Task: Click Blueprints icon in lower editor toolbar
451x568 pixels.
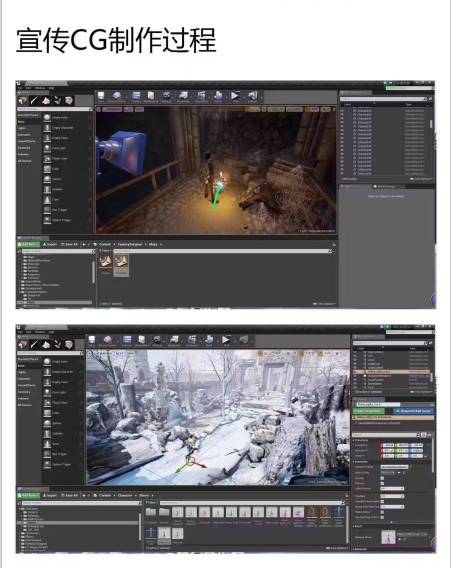Action: coord(174,341)
